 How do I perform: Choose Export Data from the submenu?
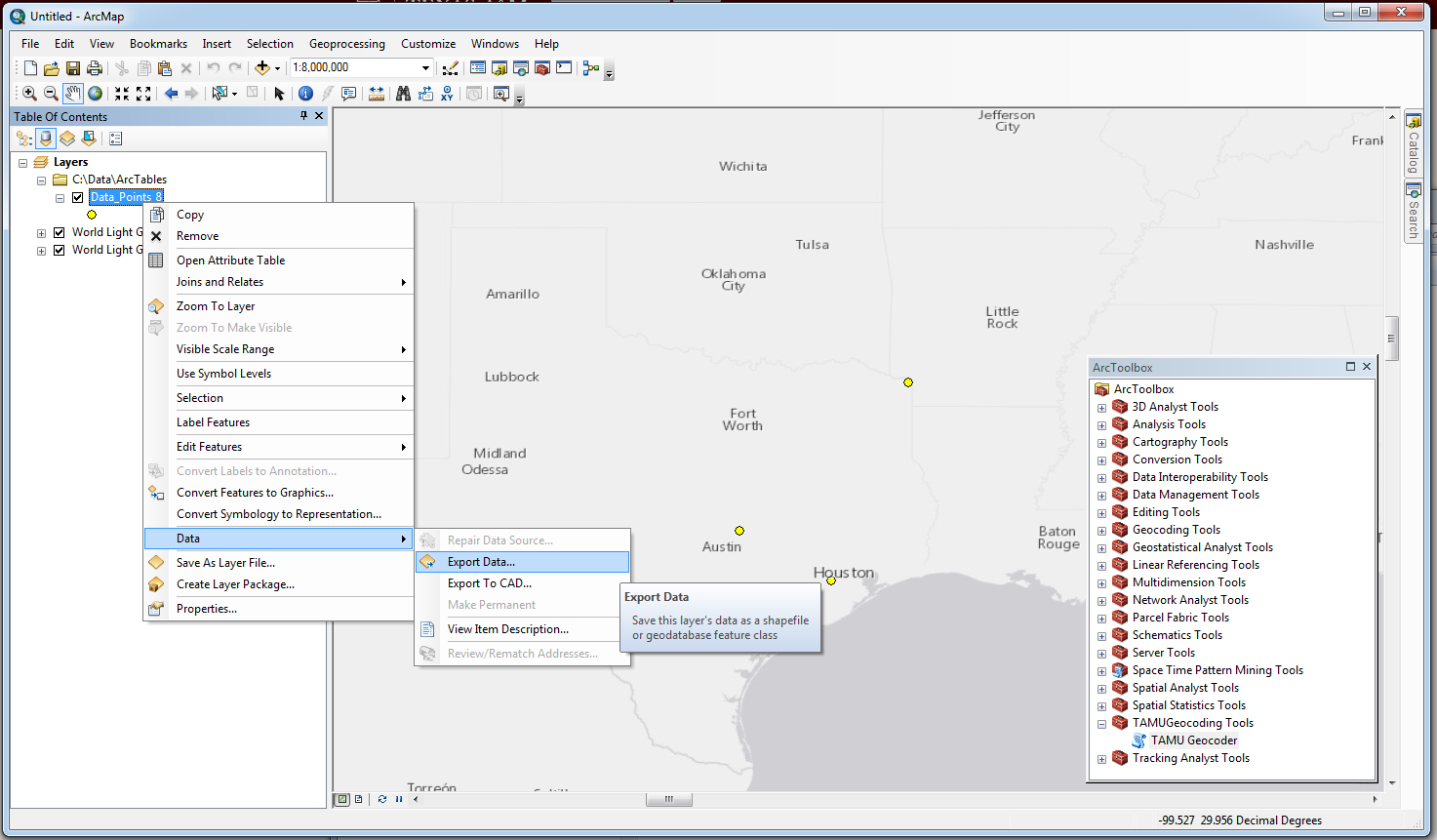tap(481, 562)
